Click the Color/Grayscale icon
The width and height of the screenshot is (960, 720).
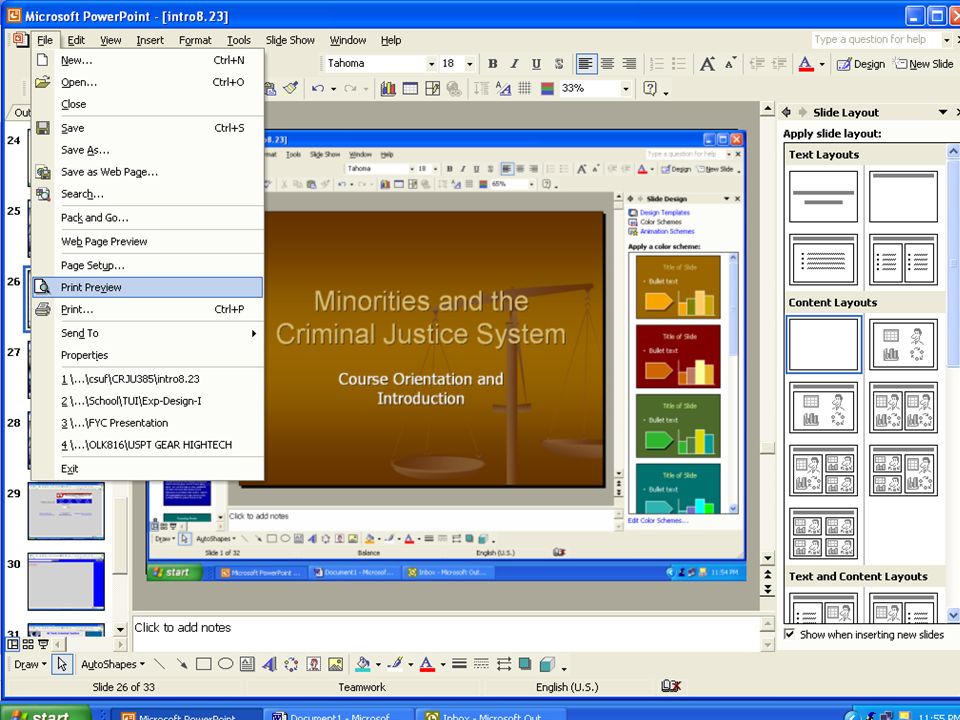[547, 89]
